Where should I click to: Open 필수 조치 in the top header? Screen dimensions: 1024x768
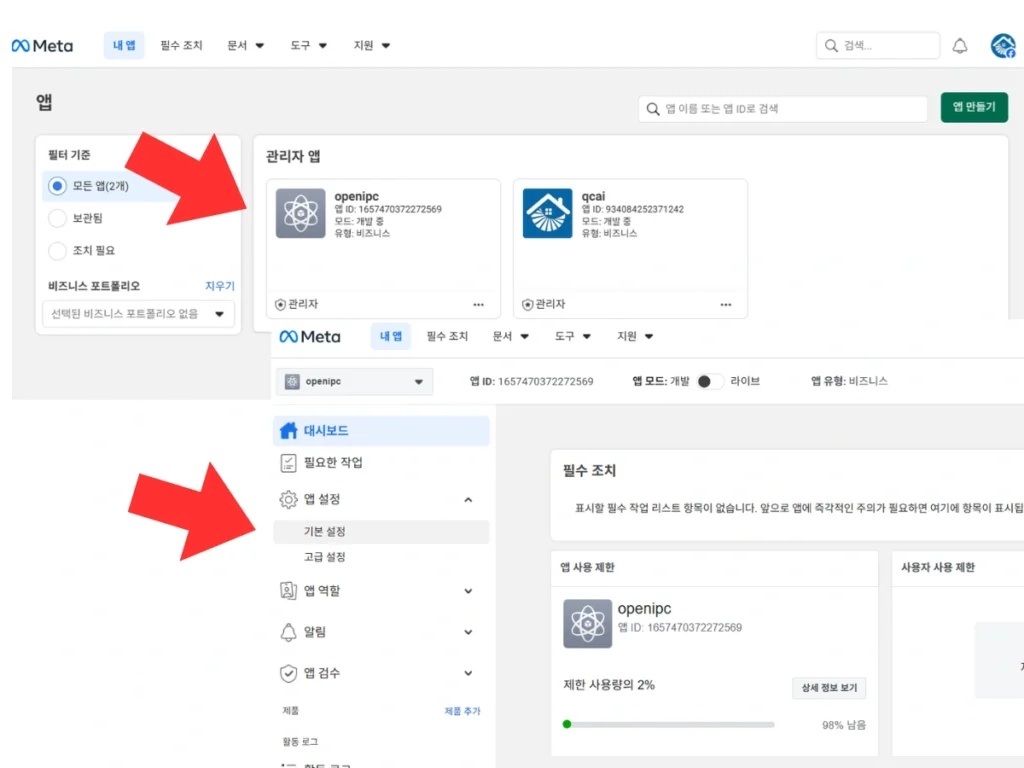(182, 46)
